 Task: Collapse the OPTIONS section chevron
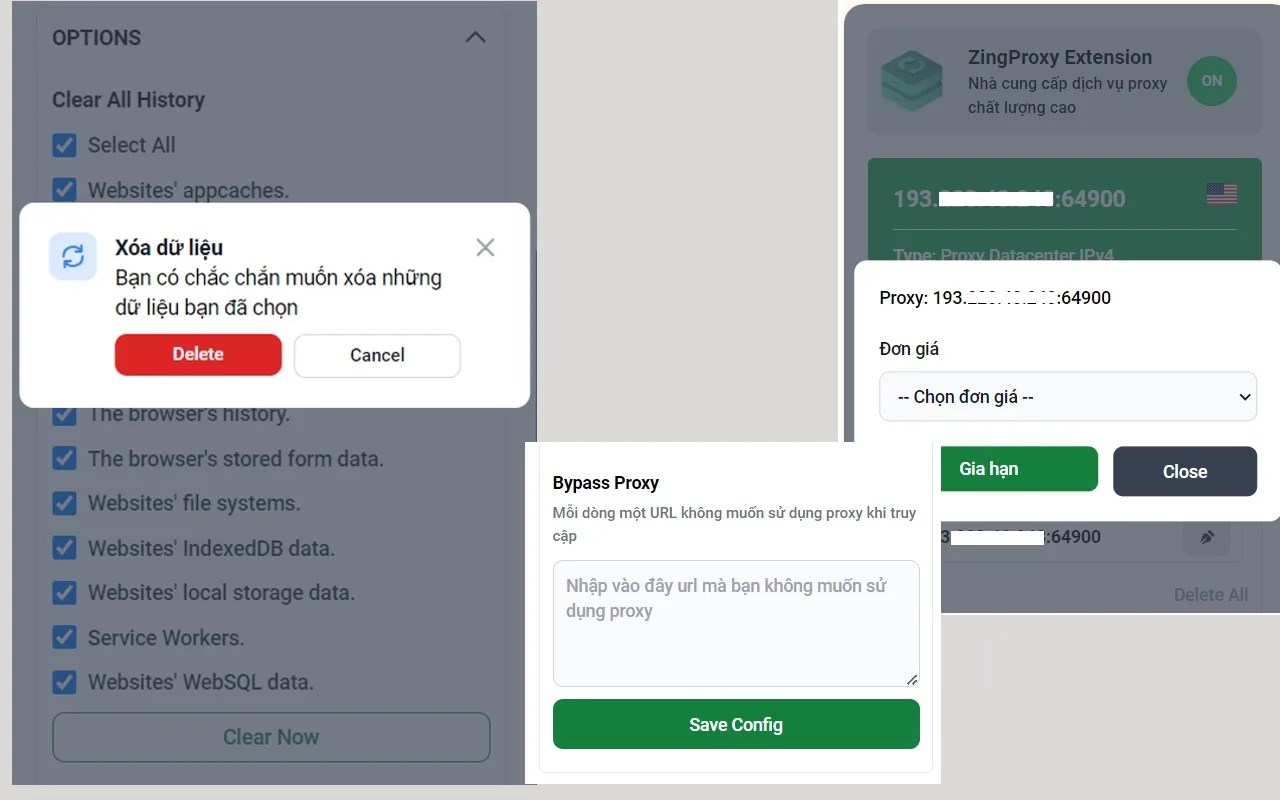tap(476, 37)
